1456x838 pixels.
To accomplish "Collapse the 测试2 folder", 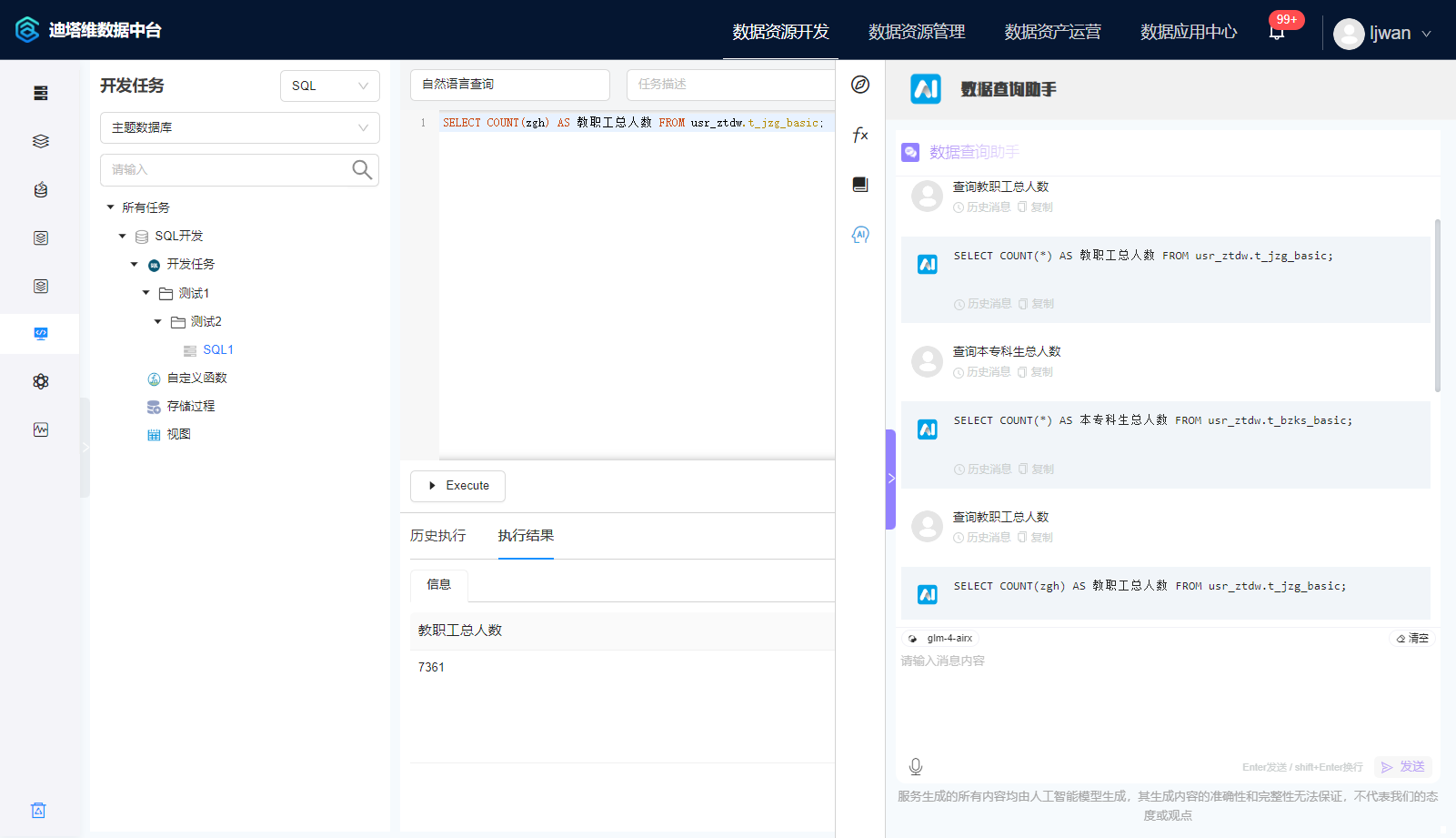I will coord(158,322).
